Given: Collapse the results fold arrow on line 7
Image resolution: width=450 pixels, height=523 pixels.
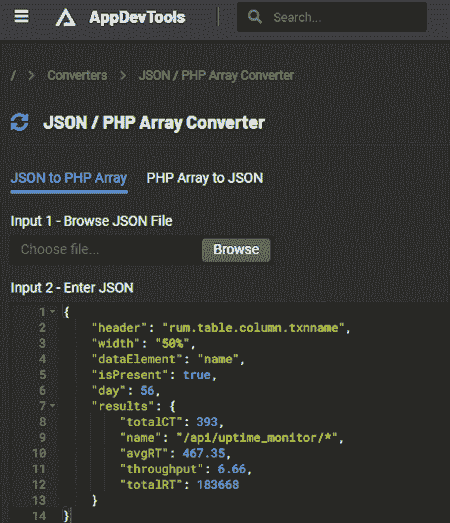Looking at the screenshot, I should tap(53, 406).
